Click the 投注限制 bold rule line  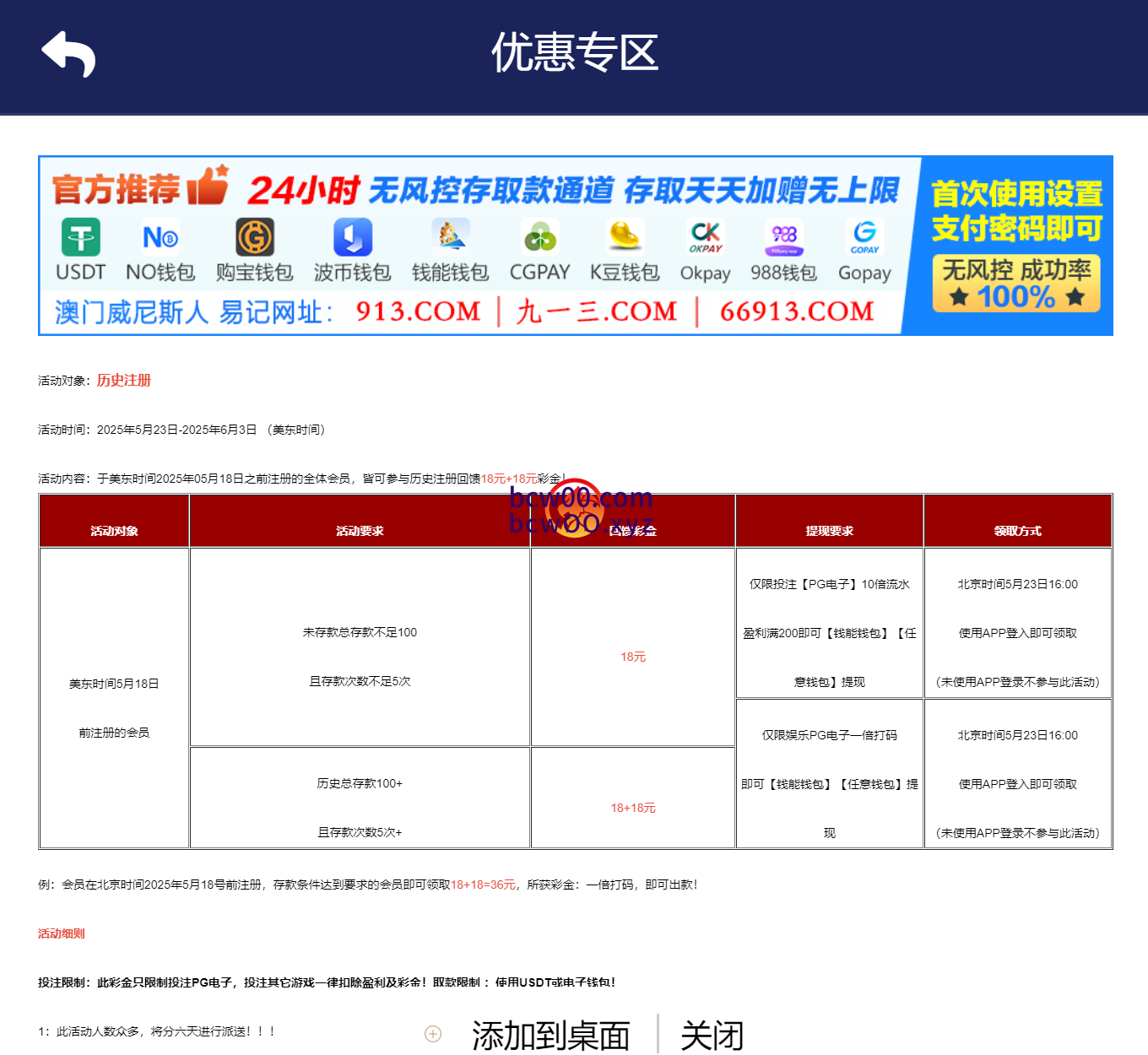coord(327,982)
